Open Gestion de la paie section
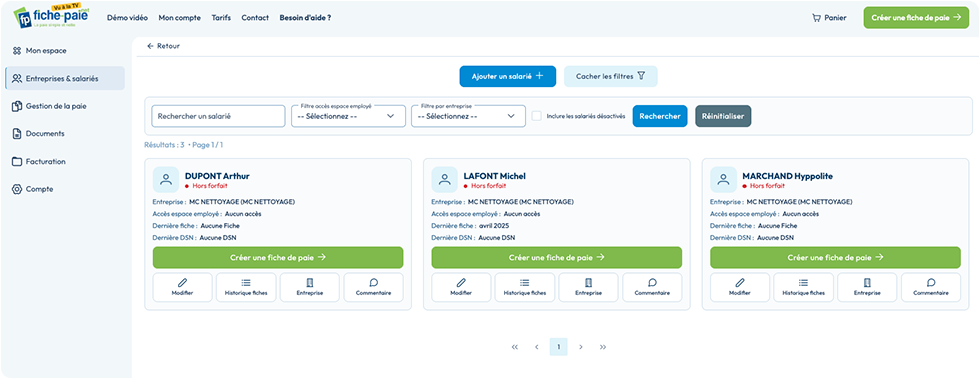 click(x=49, y=106)
